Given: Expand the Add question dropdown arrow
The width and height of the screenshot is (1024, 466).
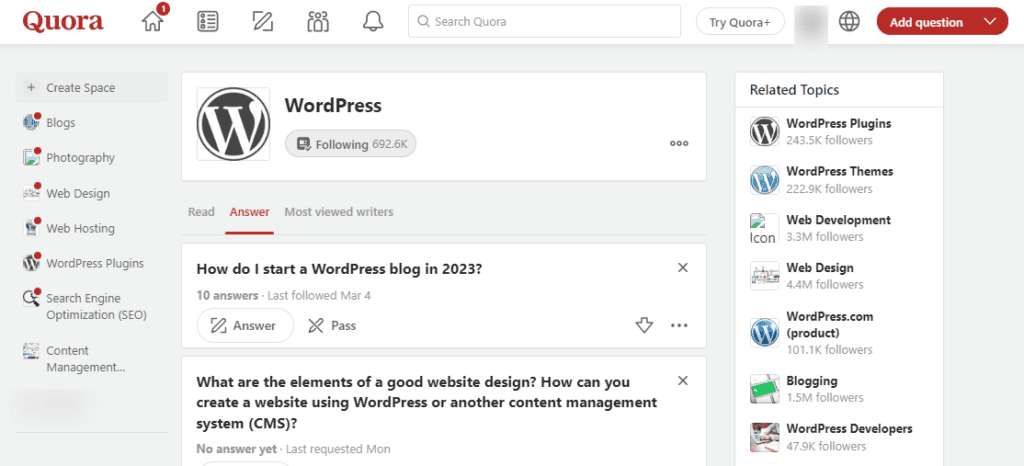Looking at the screenshot, I should click(x=990, y=22).
